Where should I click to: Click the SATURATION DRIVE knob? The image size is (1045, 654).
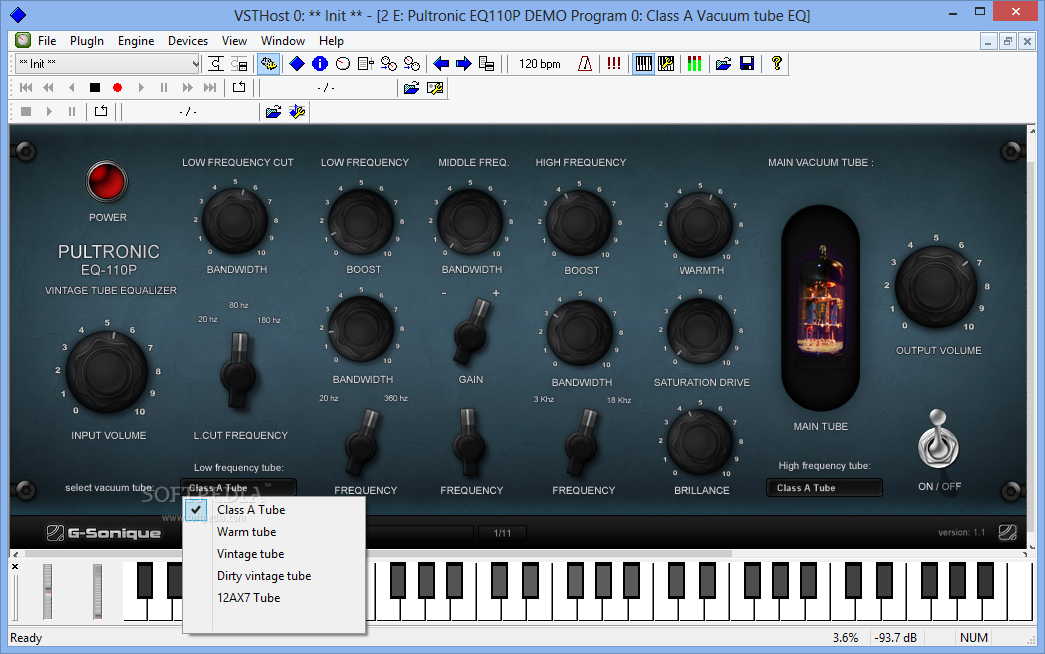tap(700, 331)
